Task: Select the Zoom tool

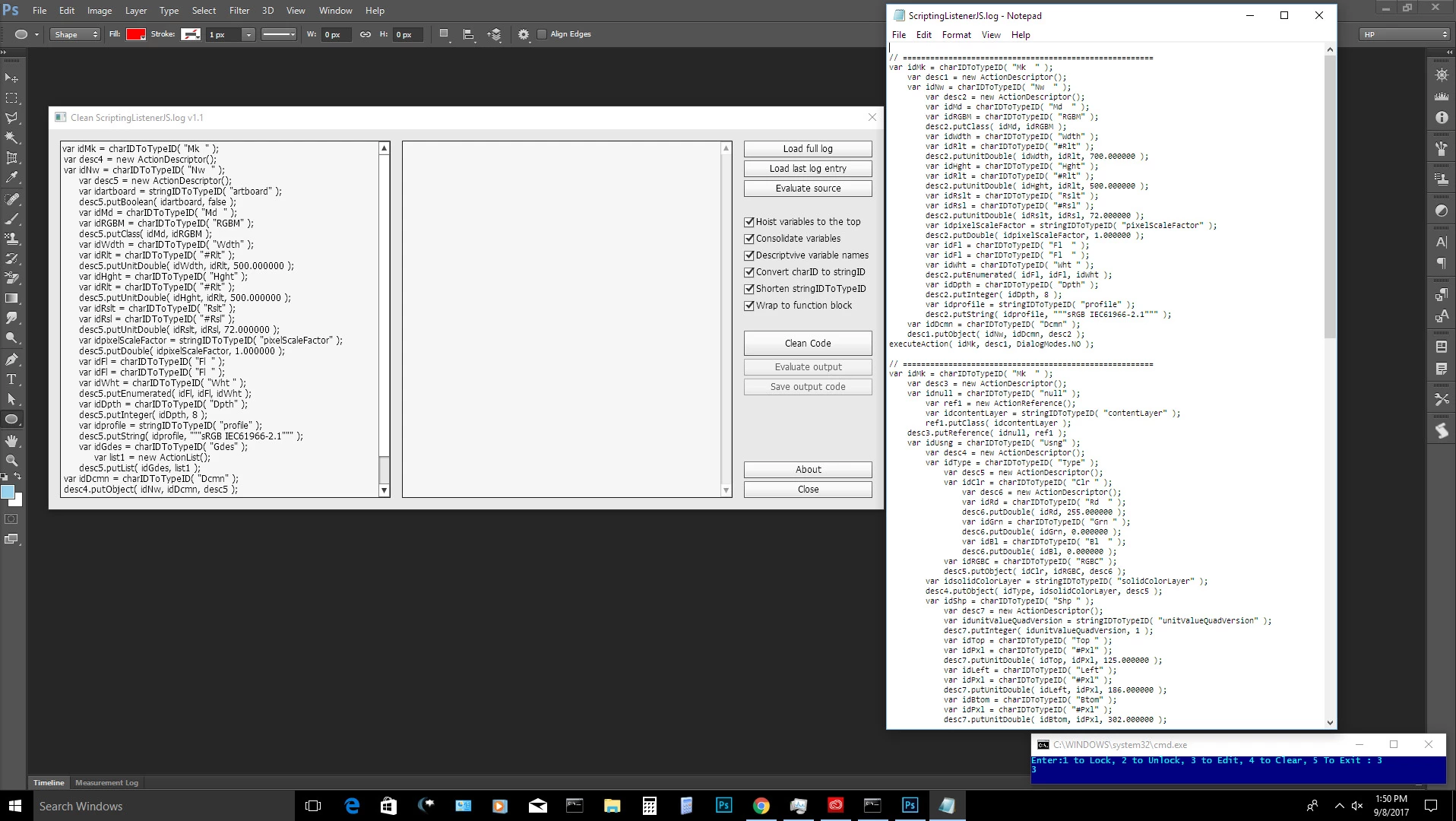Action: tap(11, 461)
